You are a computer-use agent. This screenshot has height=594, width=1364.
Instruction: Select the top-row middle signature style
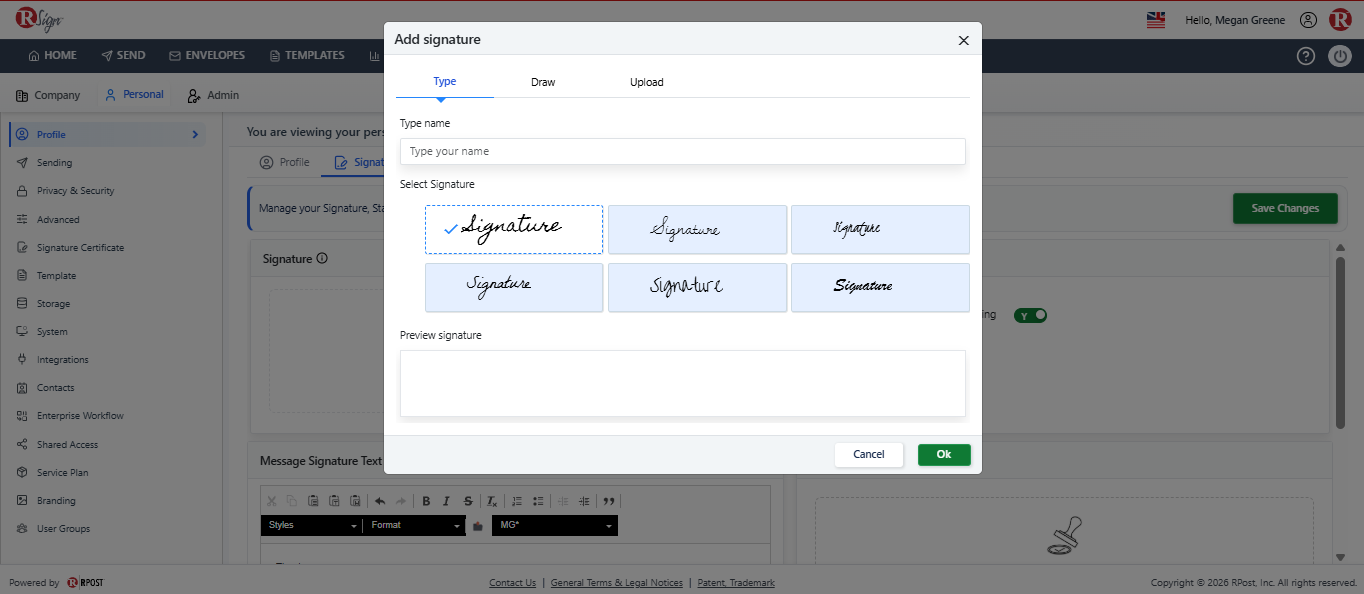[697, 230]
